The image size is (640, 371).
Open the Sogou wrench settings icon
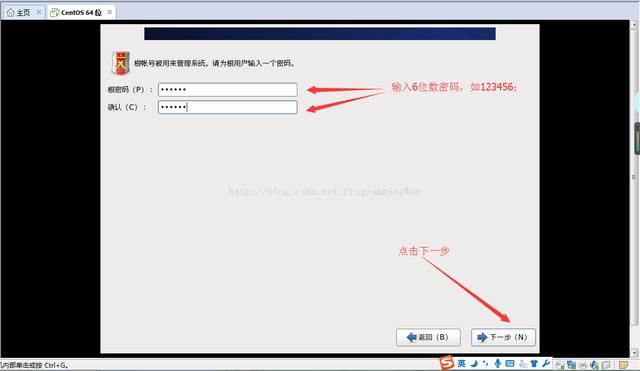[546, 363]
